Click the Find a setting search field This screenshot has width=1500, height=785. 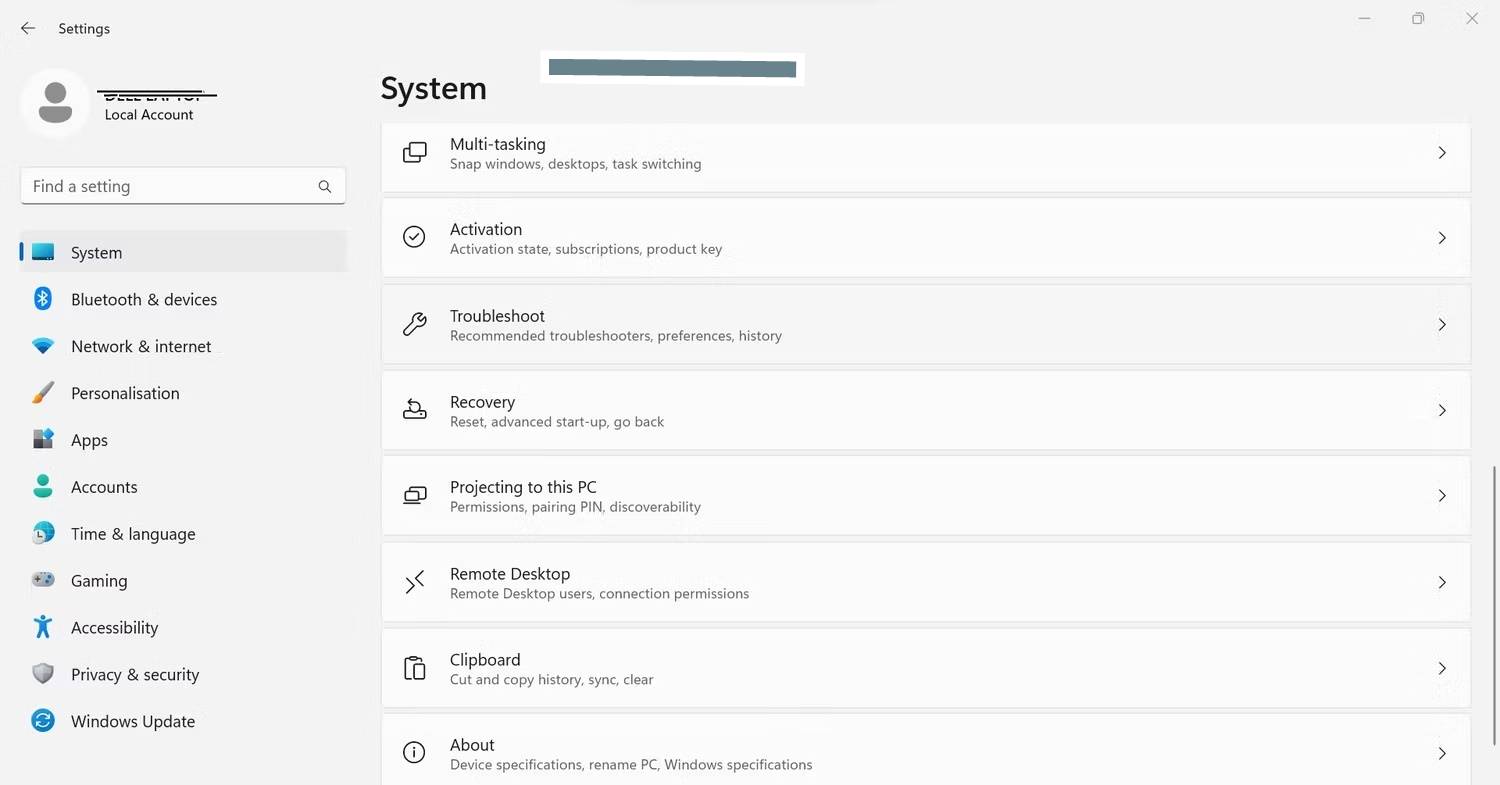170,186
